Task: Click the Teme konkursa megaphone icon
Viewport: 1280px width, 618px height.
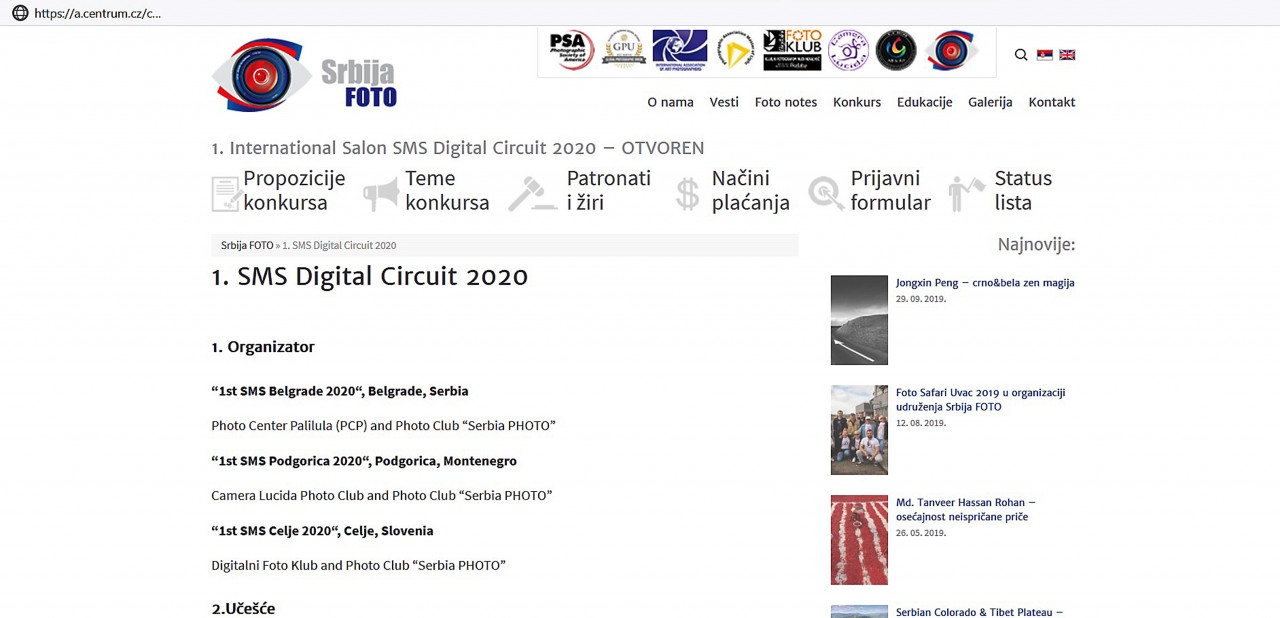Action: 381,193
